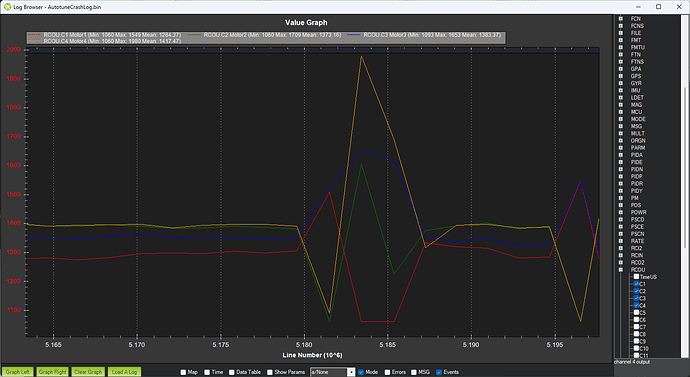Expand the MODE message group
690x377 pixels.
(x=620, y=119)
